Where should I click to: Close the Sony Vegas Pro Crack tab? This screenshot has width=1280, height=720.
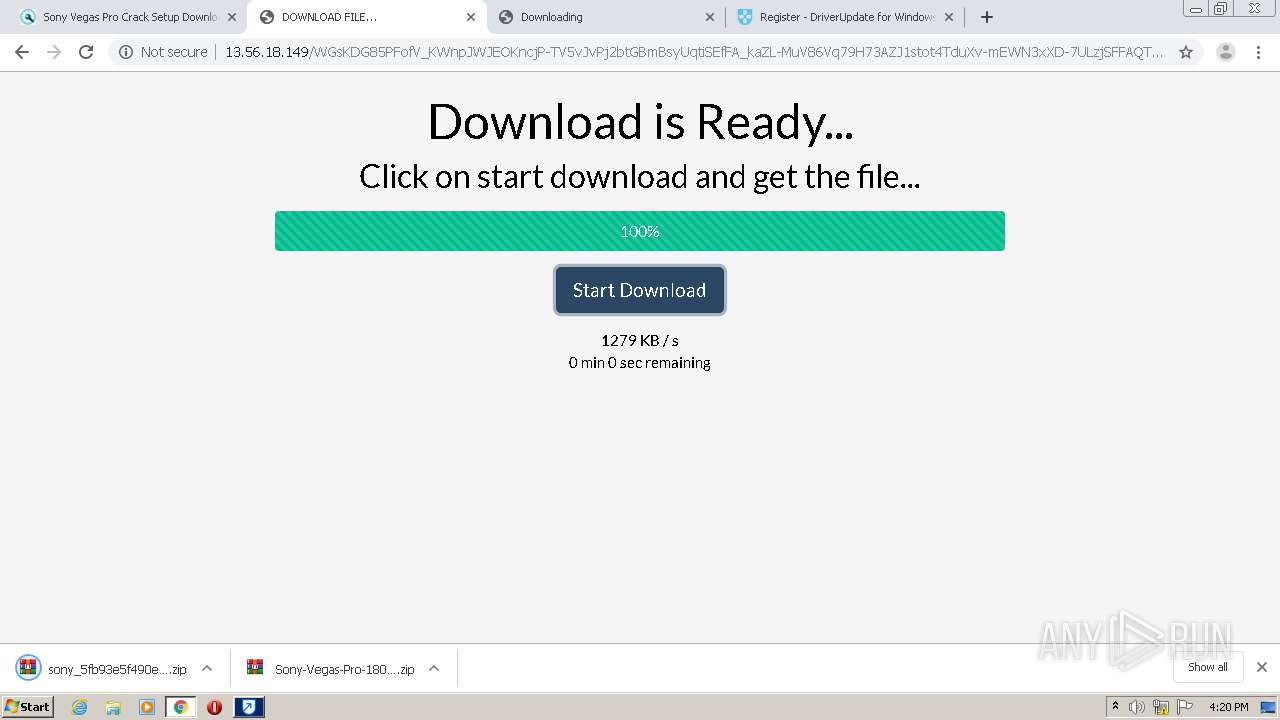(231, 17)
